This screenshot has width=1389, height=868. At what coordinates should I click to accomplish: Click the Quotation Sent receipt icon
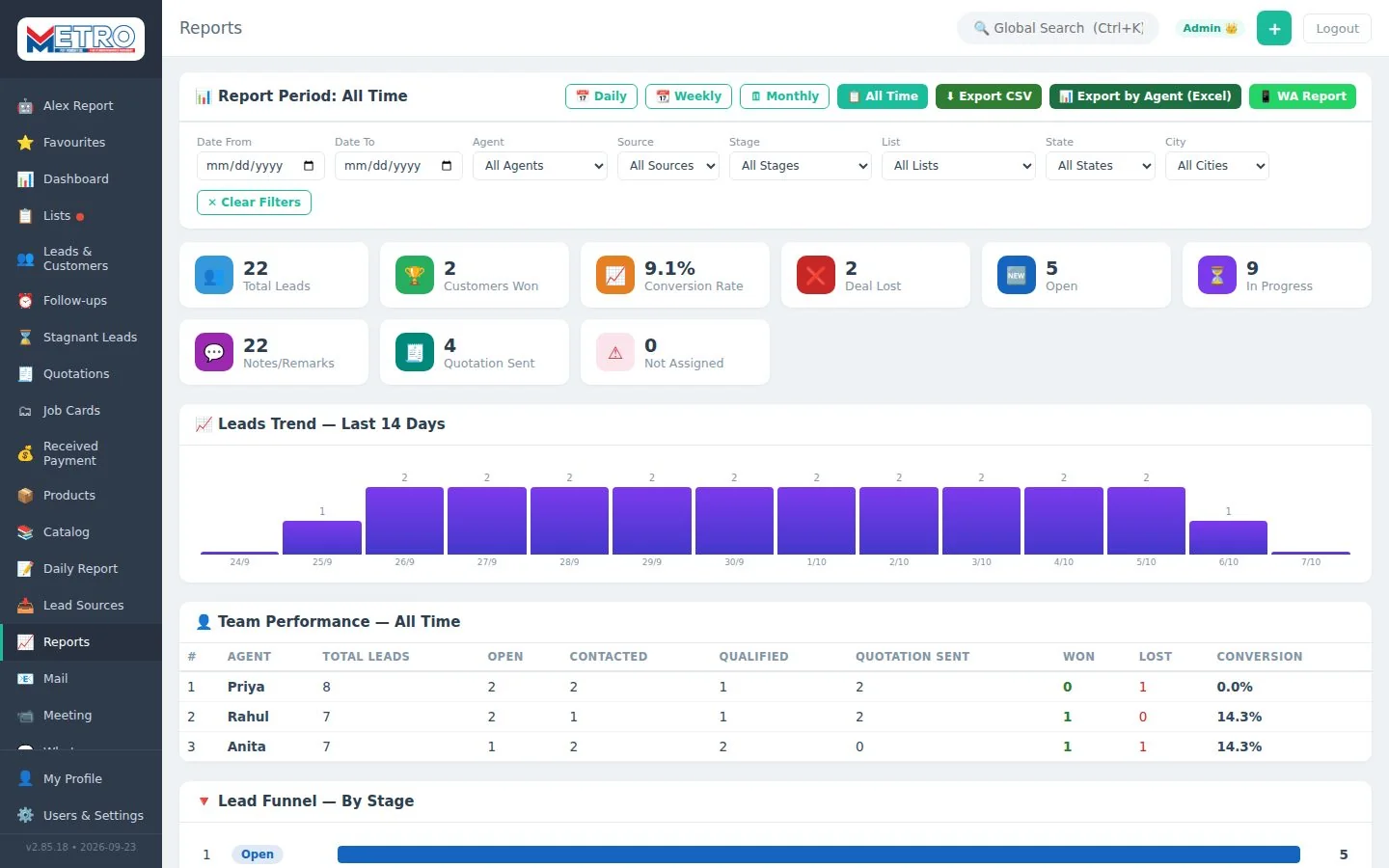(x=415, y=353)
